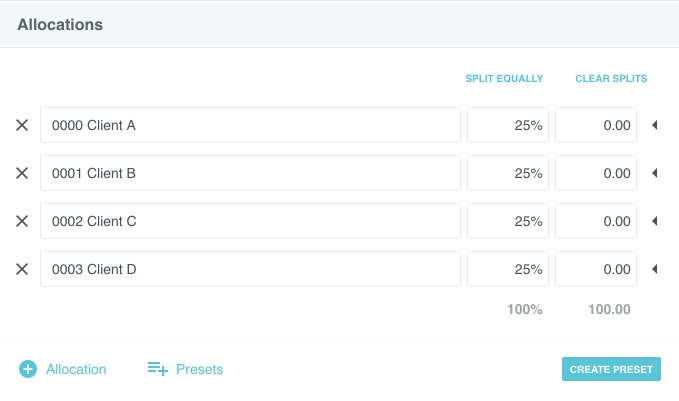
Task: Expand arrow beside Client A amount
Action: tap(655, 125)
